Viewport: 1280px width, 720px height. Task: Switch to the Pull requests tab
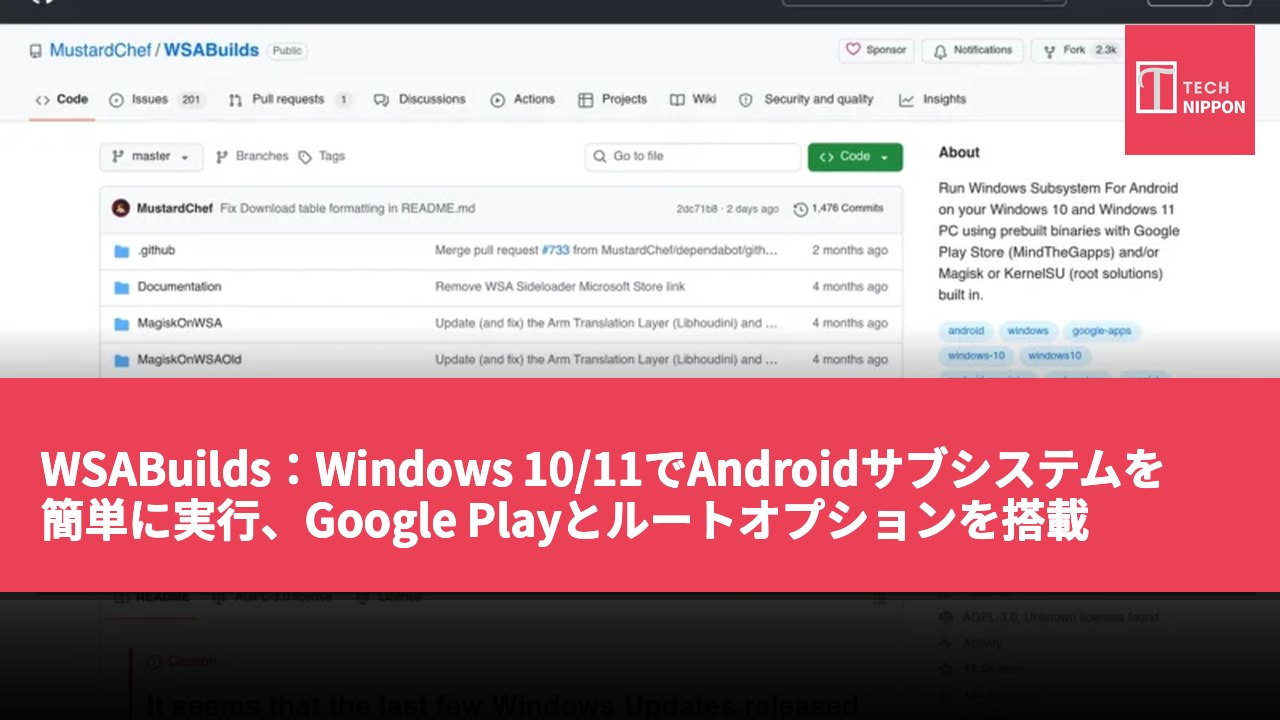[x=290, y=99]
